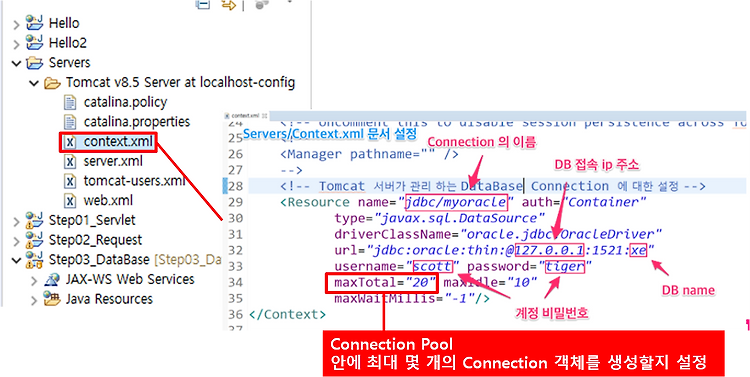The height and width of the screenshot is (377, 750).
Task: Select Step03_DataBase project label
Action: pyautogui.click(x=99, y=260)
